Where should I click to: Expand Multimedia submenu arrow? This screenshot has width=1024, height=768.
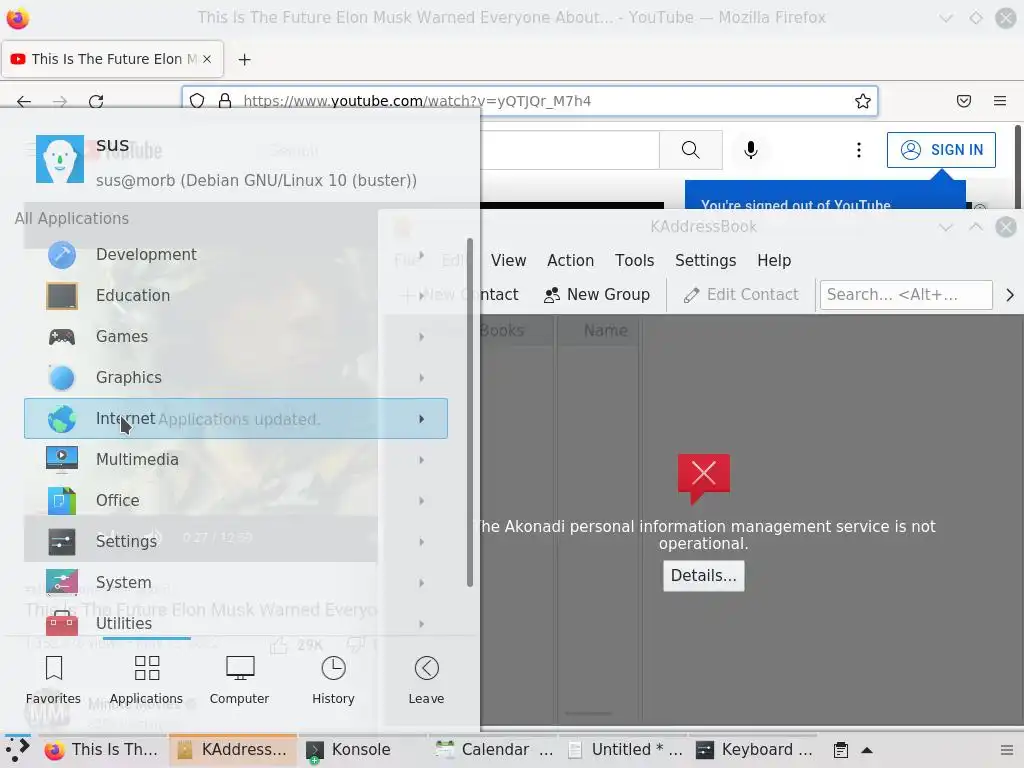(422, 460)
